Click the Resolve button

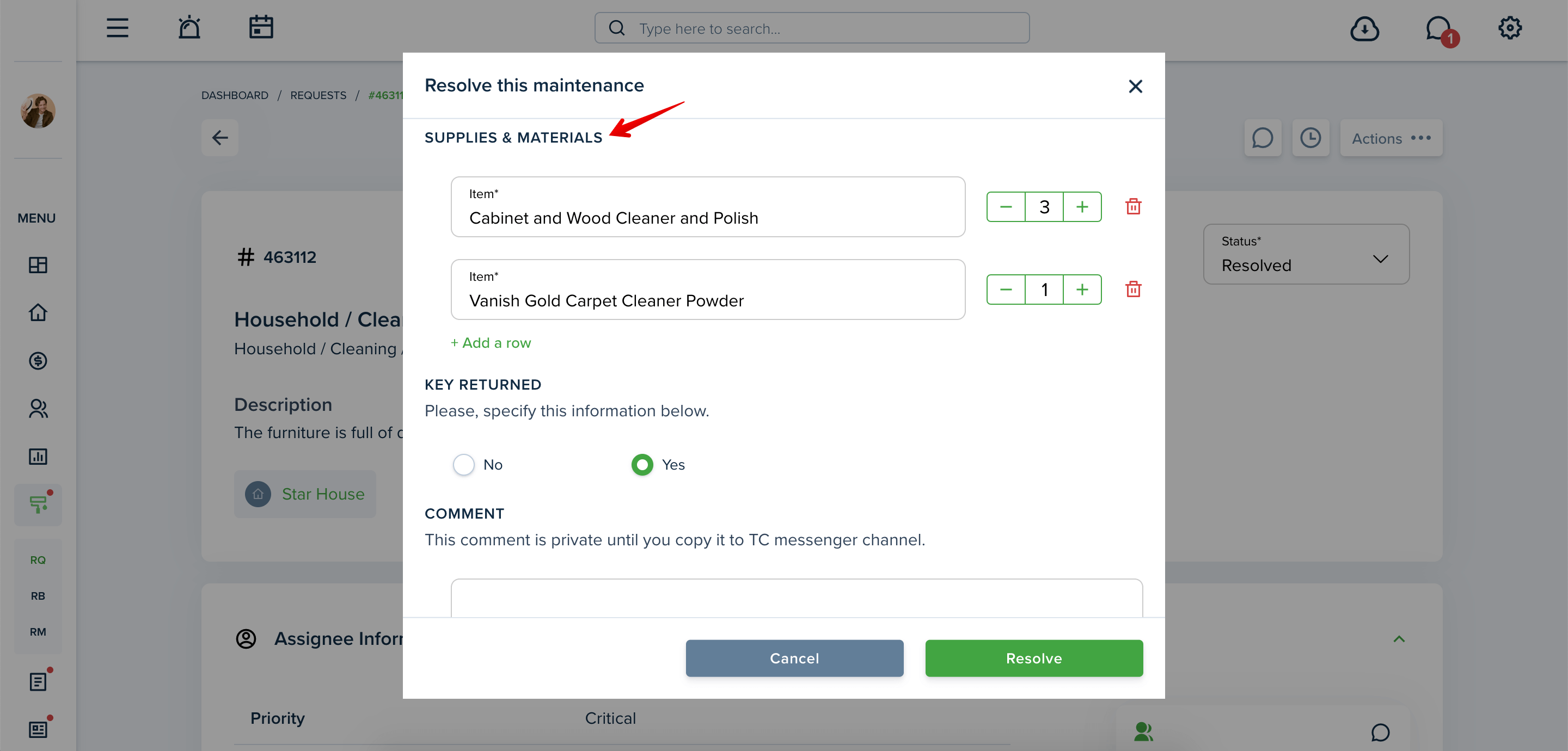[1033, 658]
